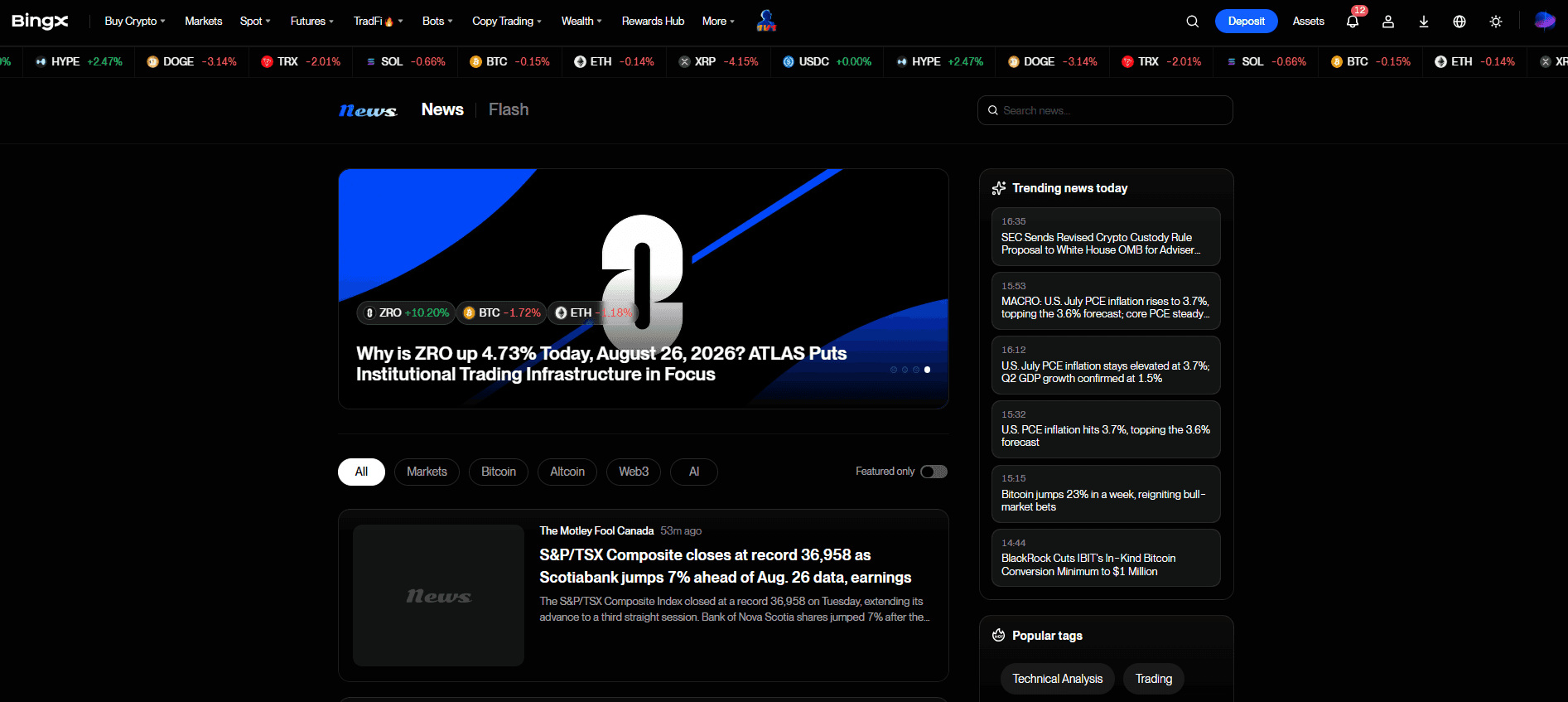Viewport: 1568px width, 702px height.
Task: Click the XRP -4.15% ticker item
Action: tap(718, 61)
